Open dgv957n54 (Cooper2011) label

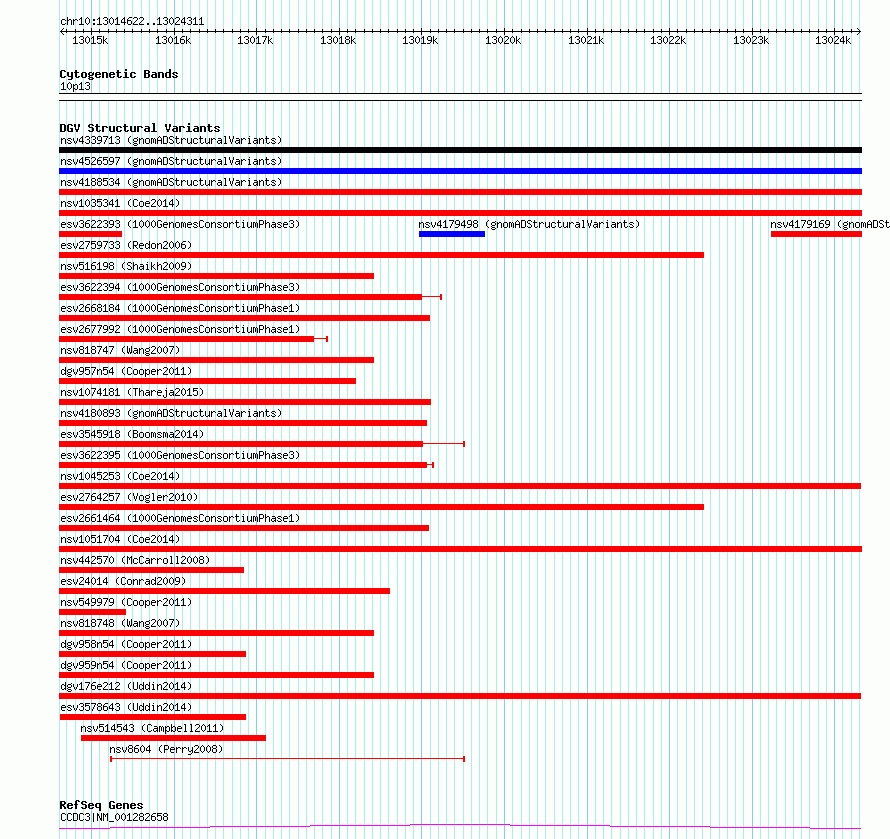[x=126, y=371]
